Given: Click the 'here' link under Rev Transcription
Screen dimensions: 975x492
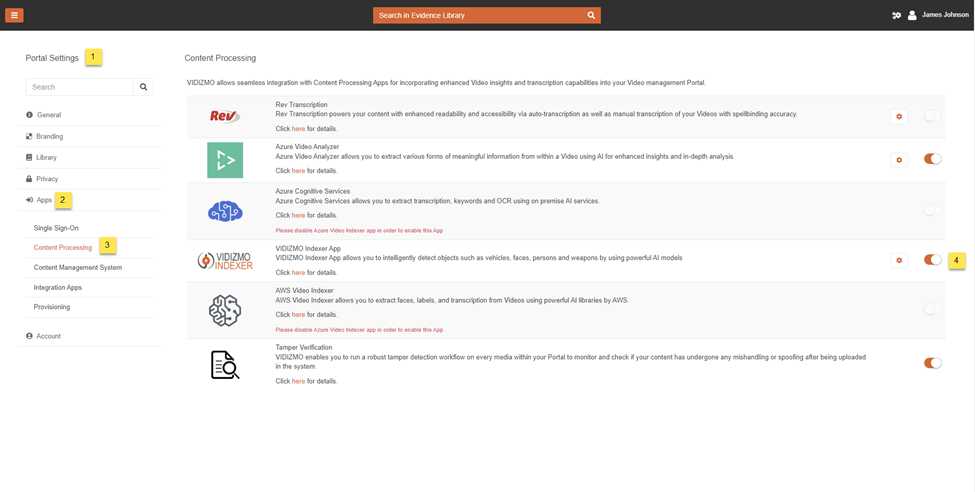Looking at the screenshot, I should pyautogui.click(x=298, y=129).
